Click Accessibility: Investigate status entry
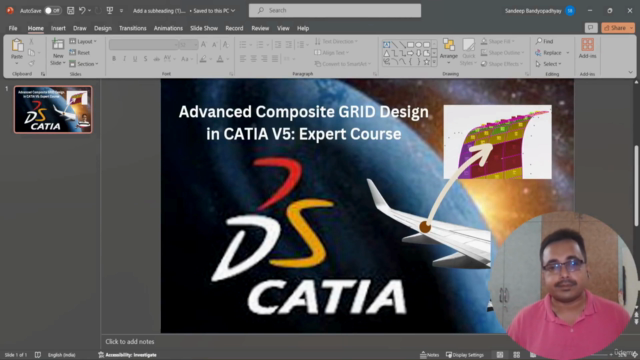Viewport: 640px width, 360px height. click(x=127, y=355)
